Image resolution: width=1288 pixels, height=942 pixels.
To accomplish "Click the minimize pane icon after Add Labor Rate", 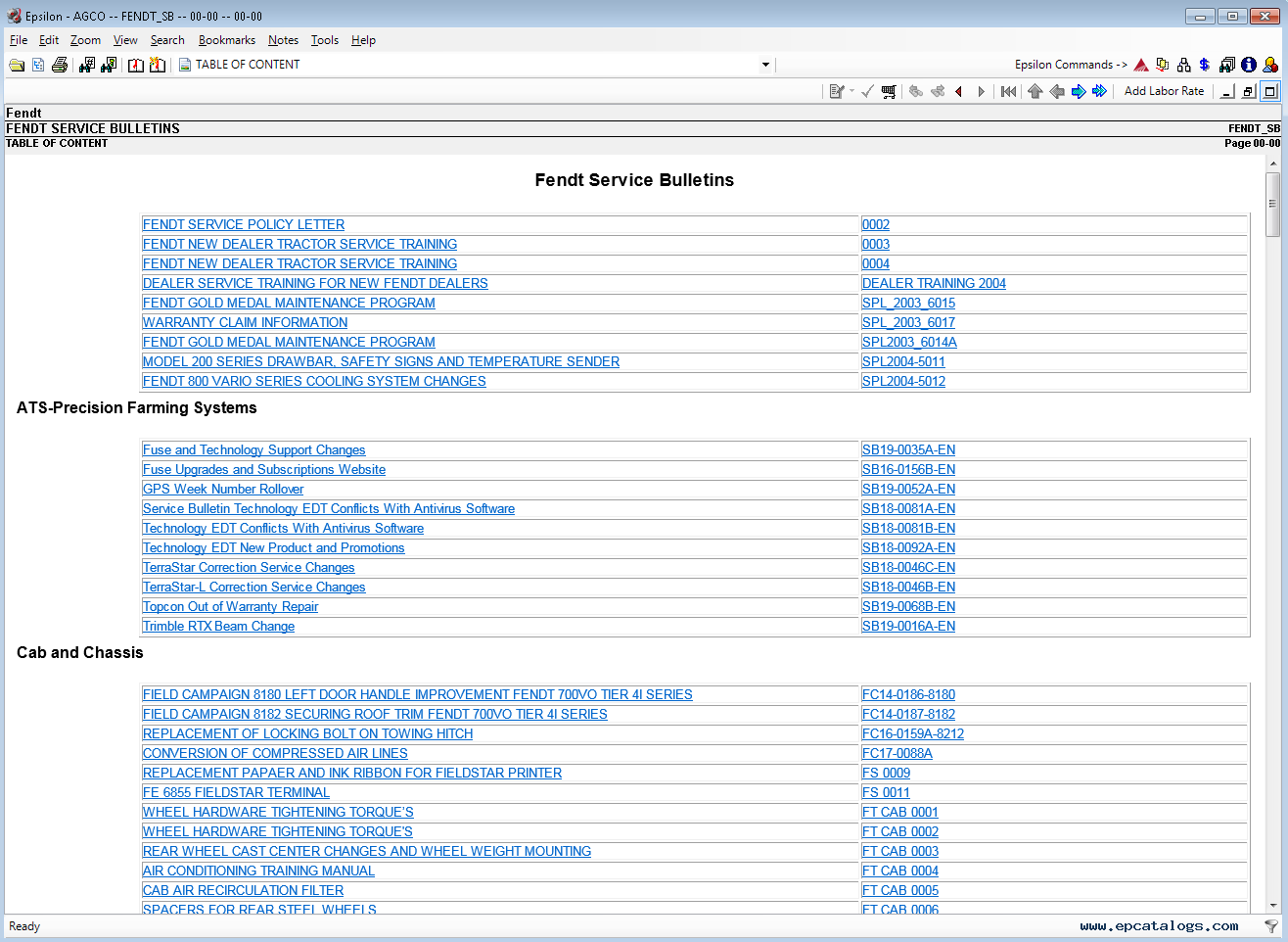I will (x=1227, y=91).
